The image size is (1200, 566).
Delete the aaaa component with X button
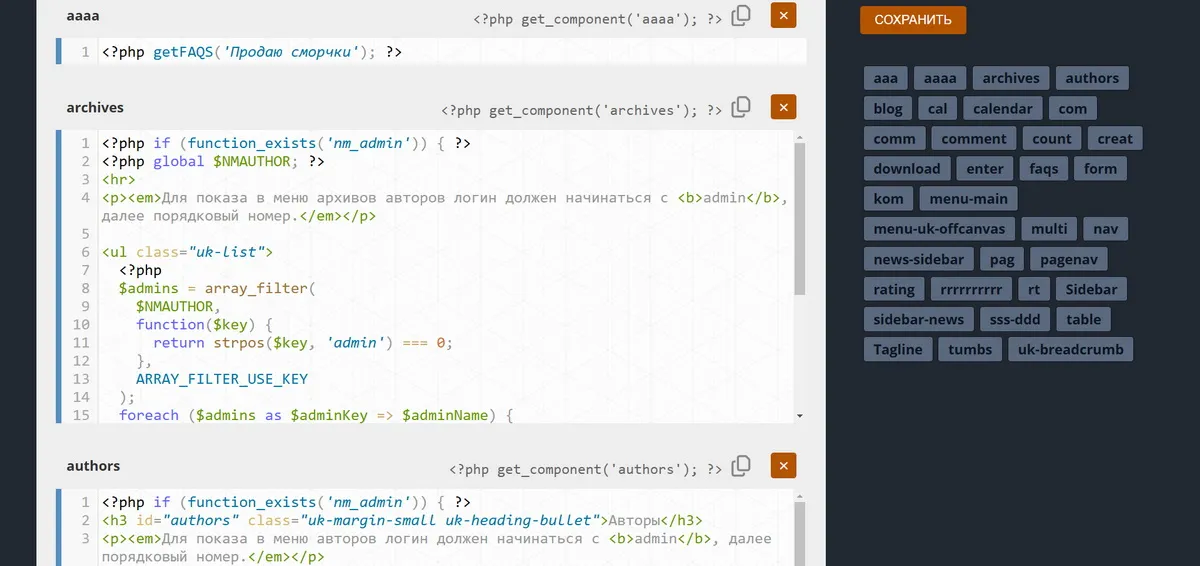coord(784,15)
